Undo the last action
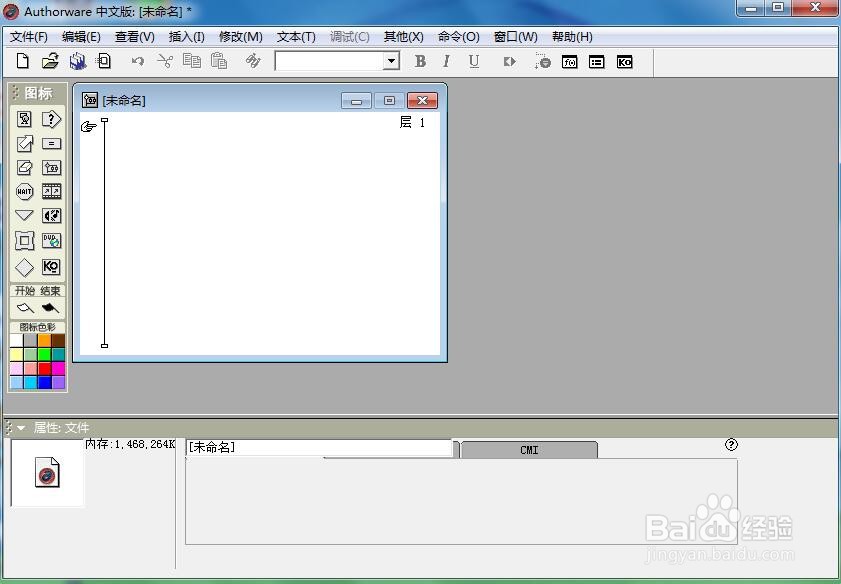 point(138,62)
